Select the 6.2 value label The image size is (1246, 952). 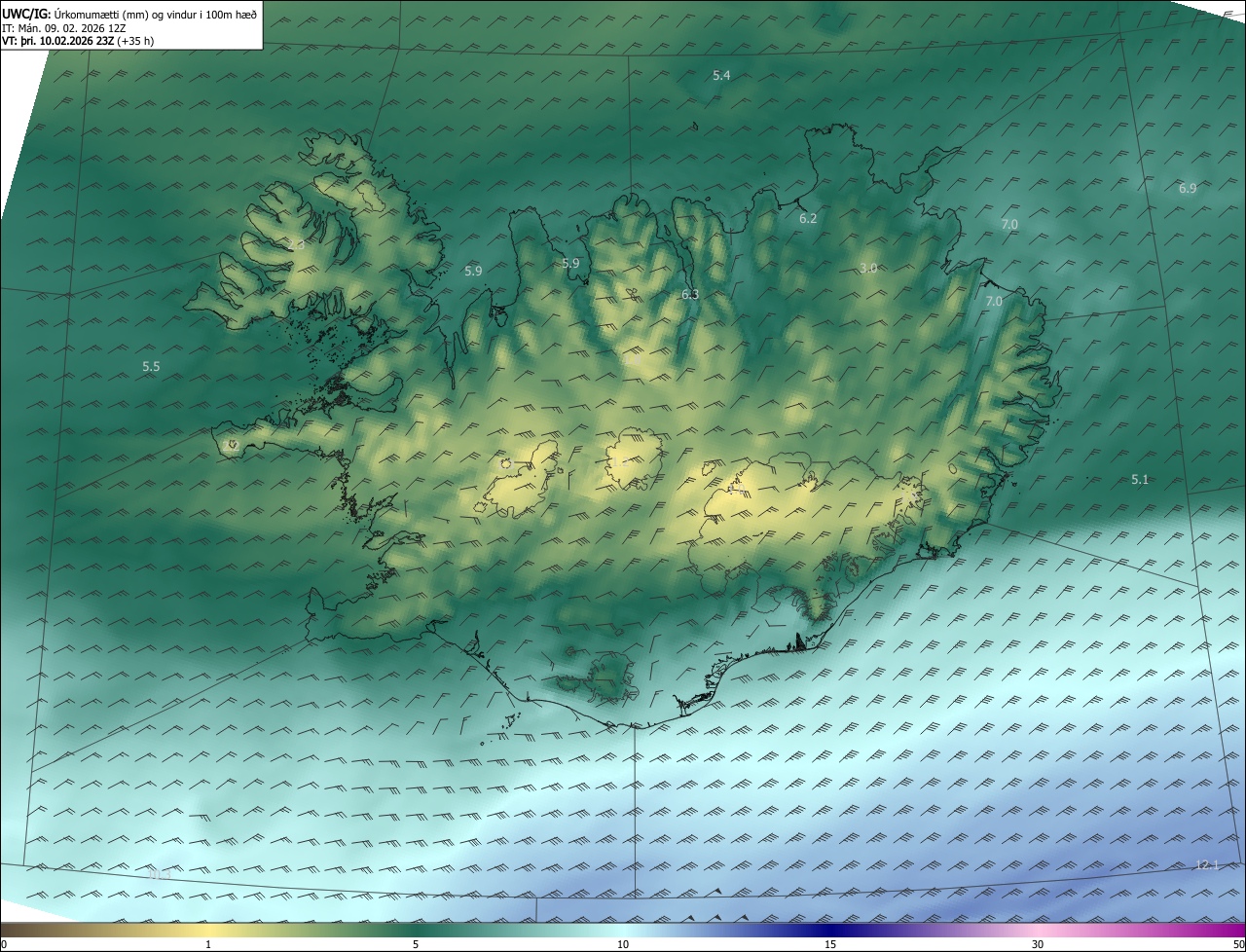click(808, 218)
